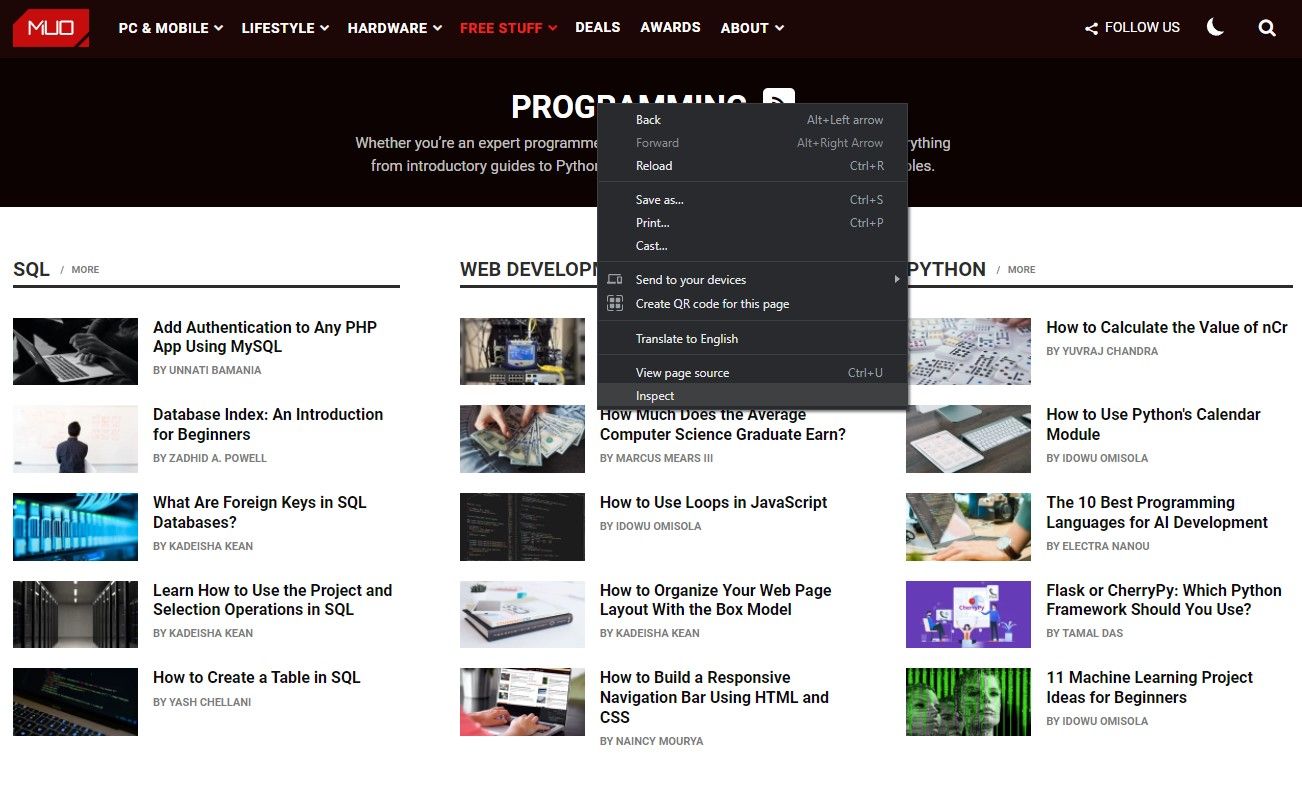
Task: Open the search magnifier icon
Action: coord(1267,28)
